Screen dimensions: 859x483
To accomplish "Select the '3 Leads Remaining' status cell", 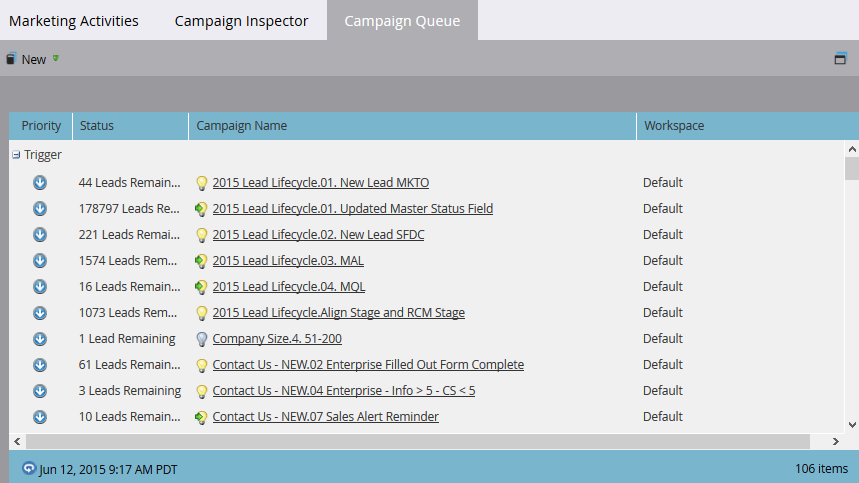I will click(130, 390).
